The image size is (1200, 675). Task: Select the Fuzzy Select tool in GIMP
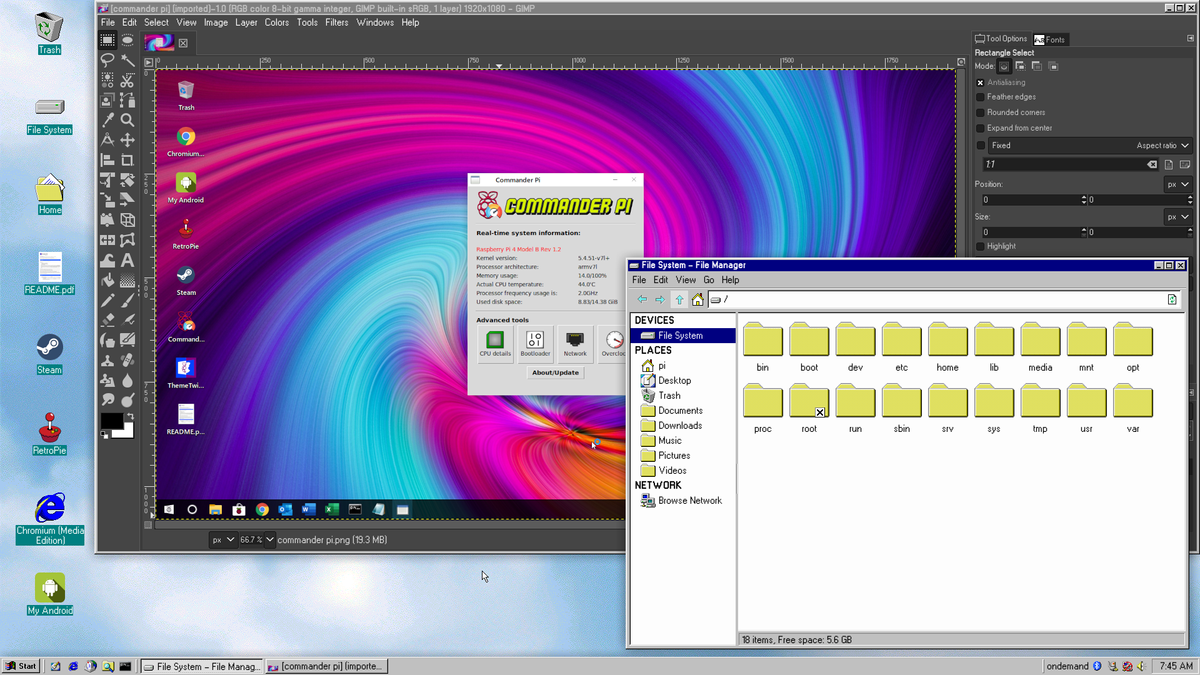pyautogui.click(x=127, y=61)
